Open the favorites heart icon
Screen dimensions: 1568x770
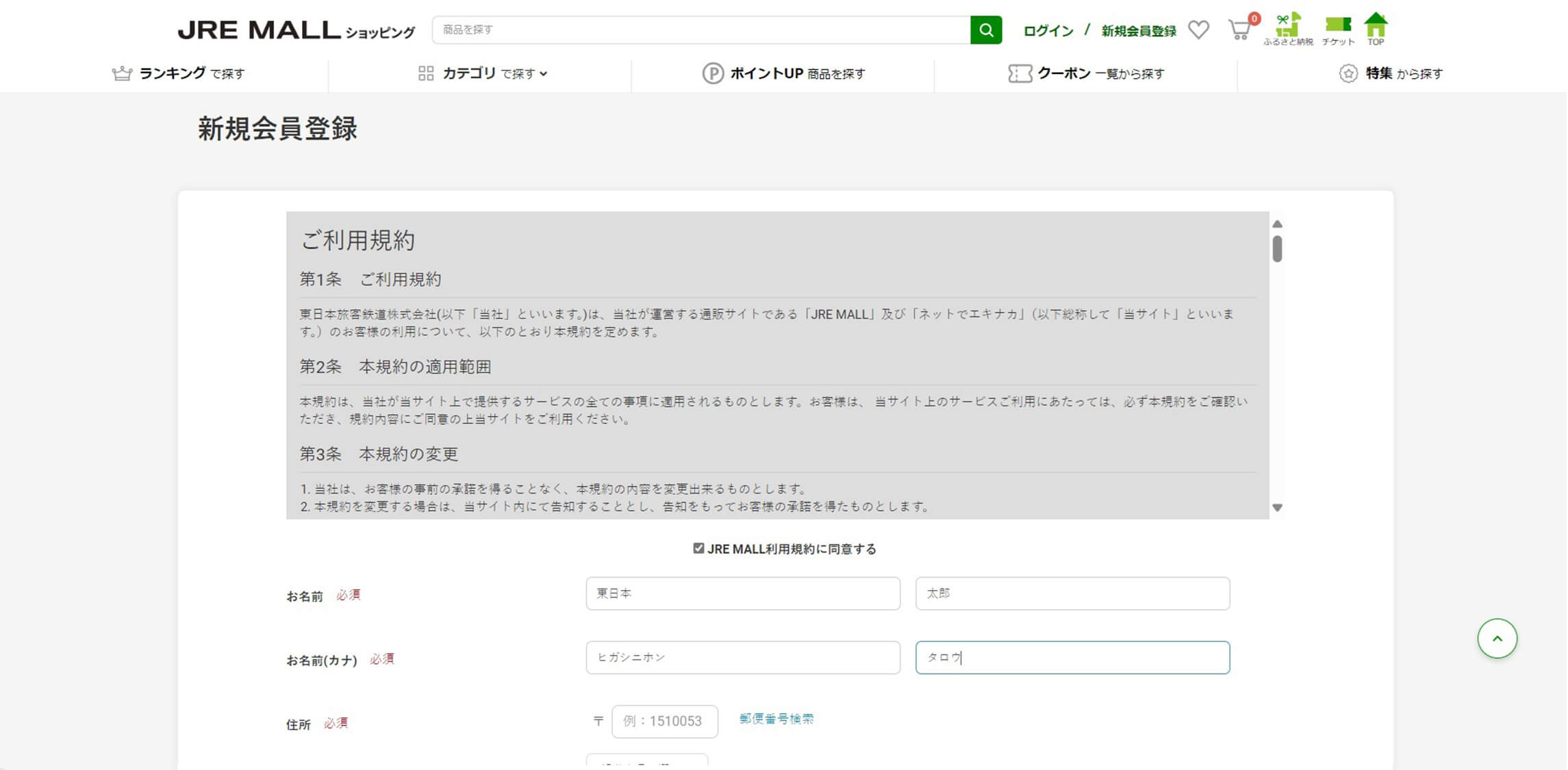pyautogui.click(x=1198, y=30)
